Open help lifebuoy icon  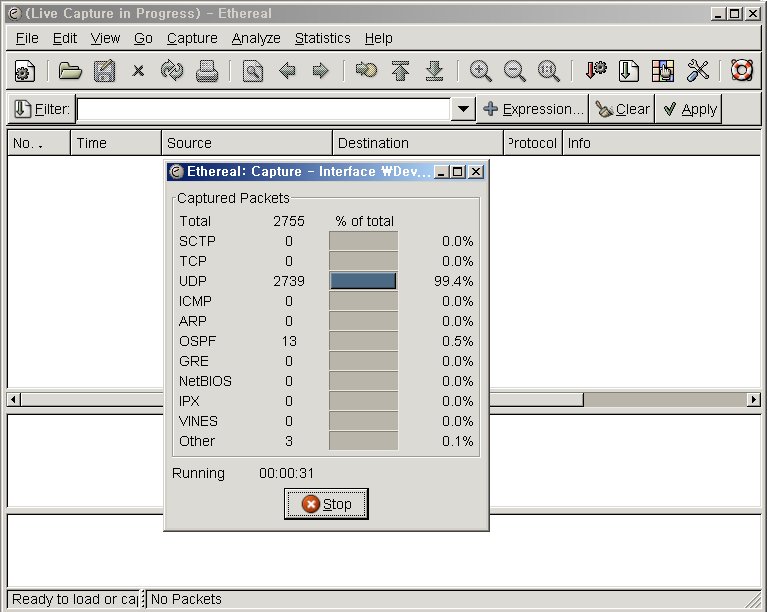pyautogui.click(x=742, y=71)
